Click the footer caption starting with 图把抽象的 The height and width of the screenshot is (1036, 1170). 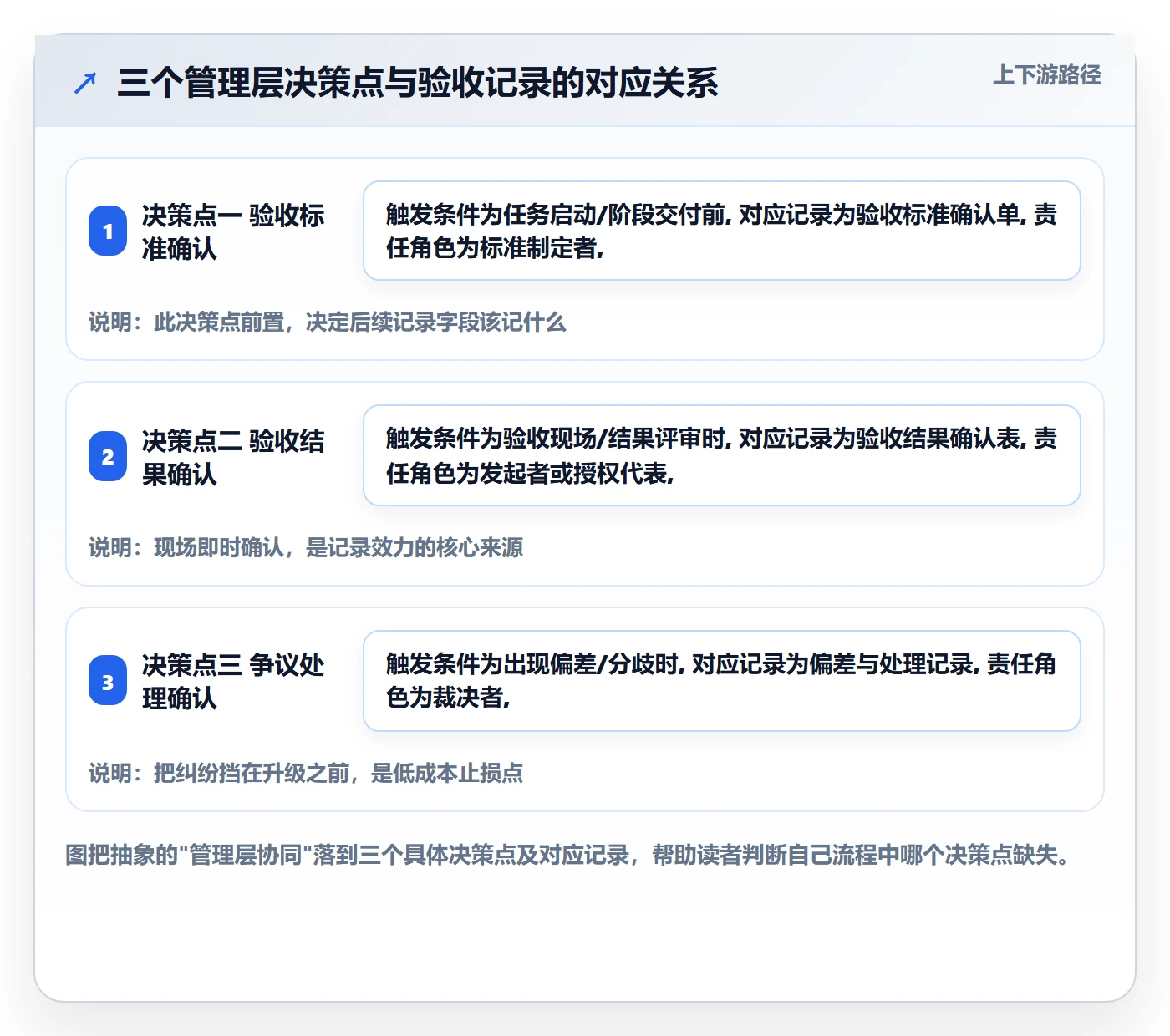(568, 856)
